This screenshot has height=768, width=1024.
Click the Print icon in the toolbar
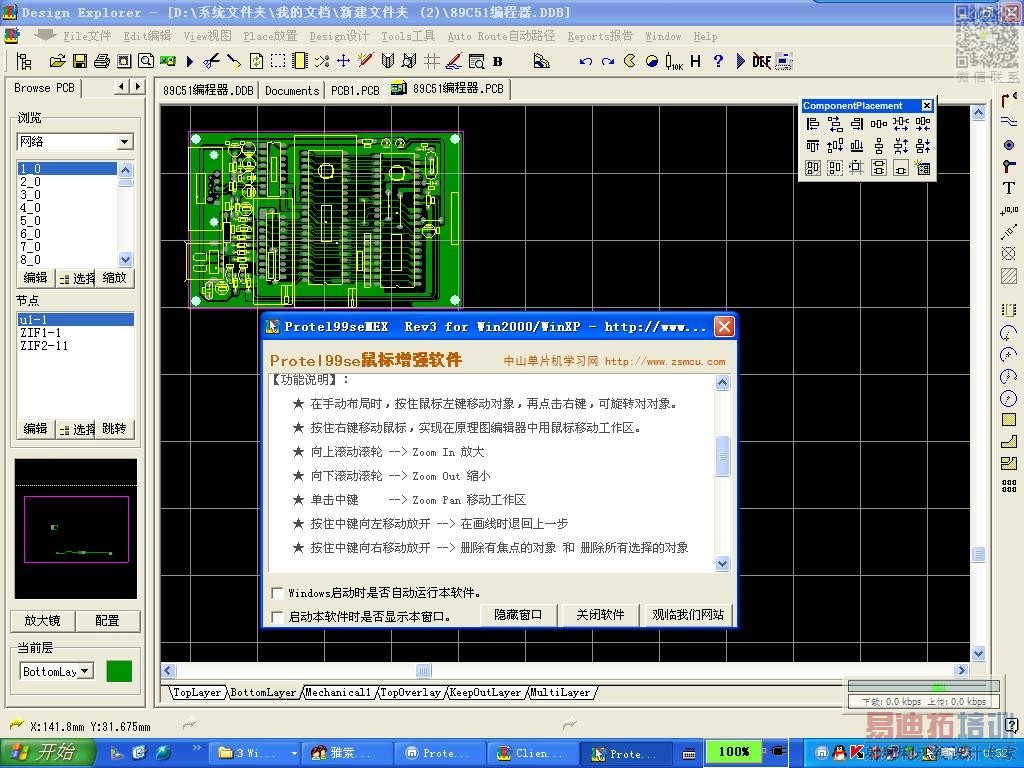click(x=101, y=61)
